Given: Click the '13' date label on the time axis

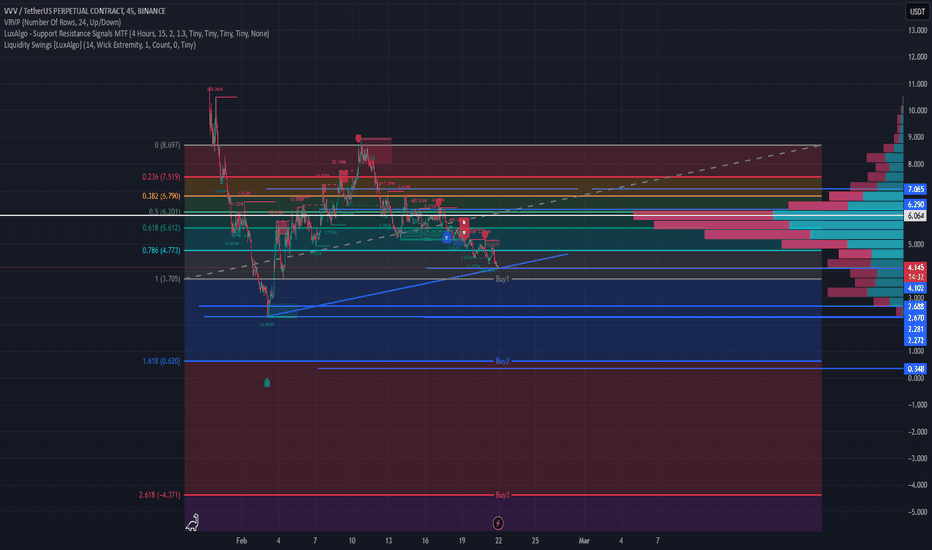Looking at the screenshot, I should [x=388, y=540].
